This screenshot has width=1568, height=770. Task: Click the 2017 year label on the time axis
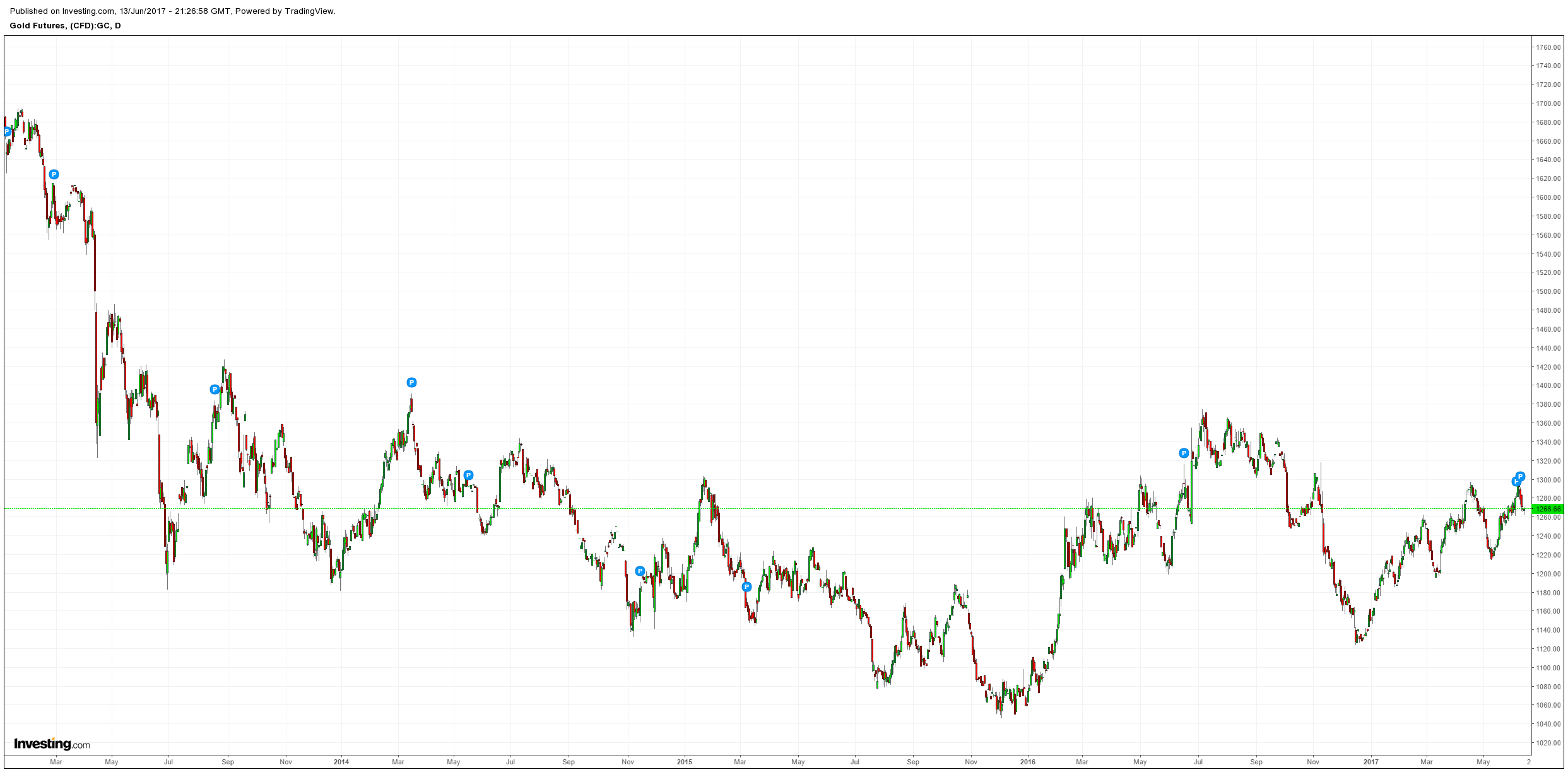1371,762
